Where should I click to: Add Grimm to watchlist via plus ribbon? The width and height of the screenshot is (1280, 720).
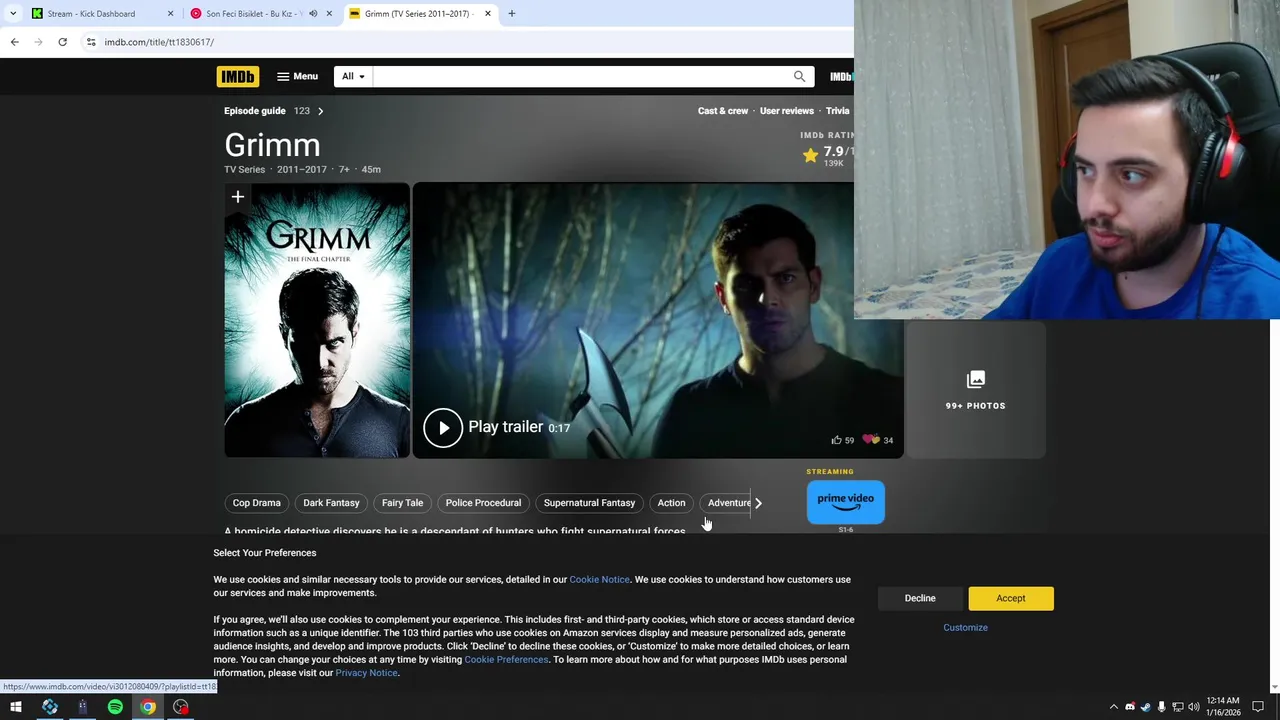[238, 197]
